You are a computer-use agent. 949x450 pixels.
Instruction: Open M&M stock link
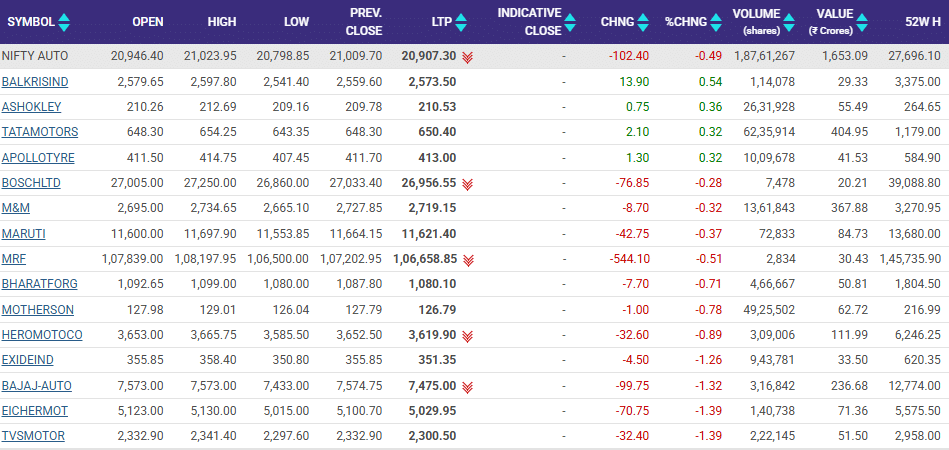(16, 208)
